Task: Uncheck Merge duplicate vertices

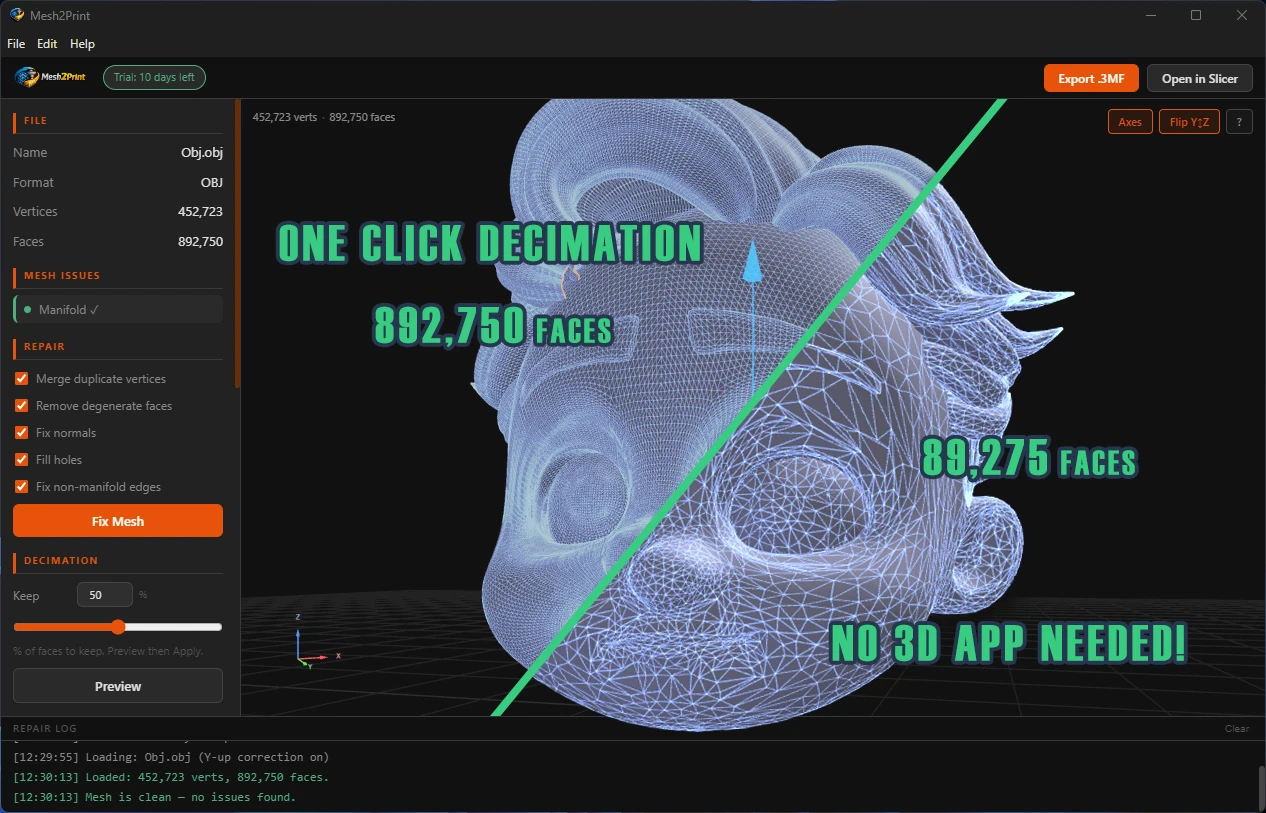Action: (x=22, y=378)
